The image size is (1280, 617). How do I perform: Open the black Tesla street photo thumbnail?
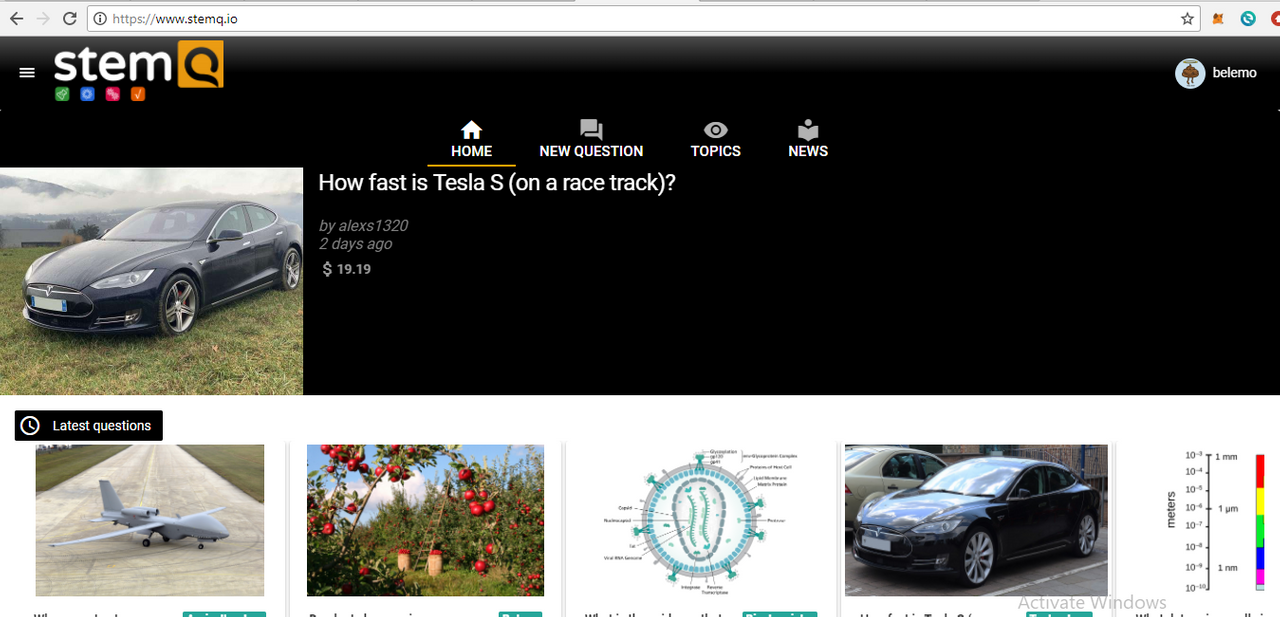(976, 520)
